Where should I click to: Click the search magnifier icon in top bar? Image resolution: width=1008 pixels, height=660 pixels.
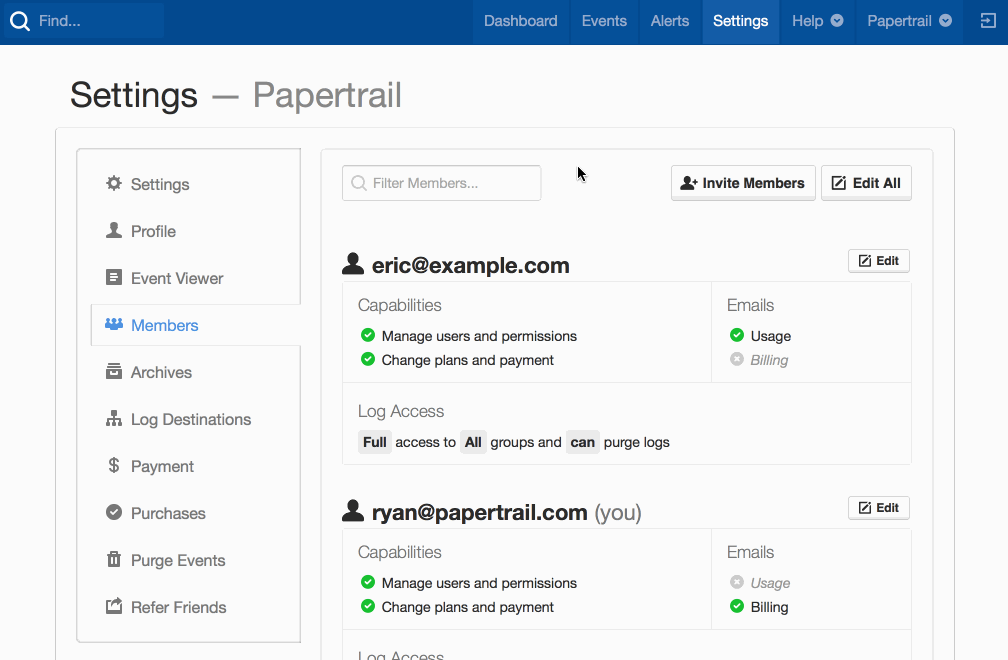click(x=20, y=21)
